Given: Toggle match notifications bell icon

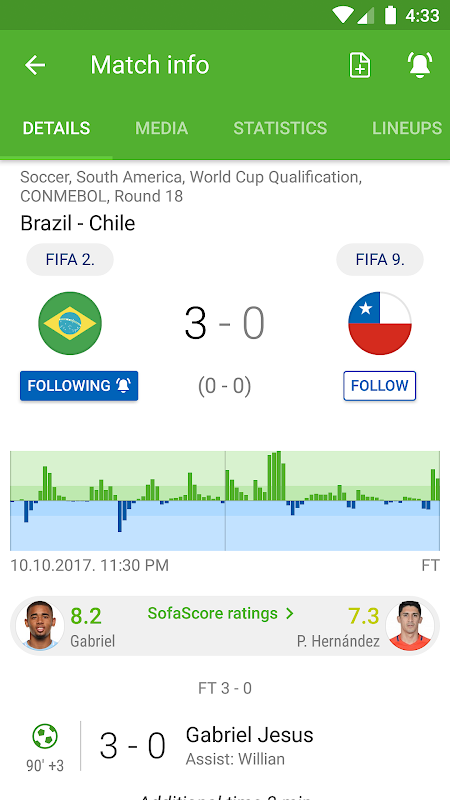Looking at the screenshot, I should [x=419, y=65].
